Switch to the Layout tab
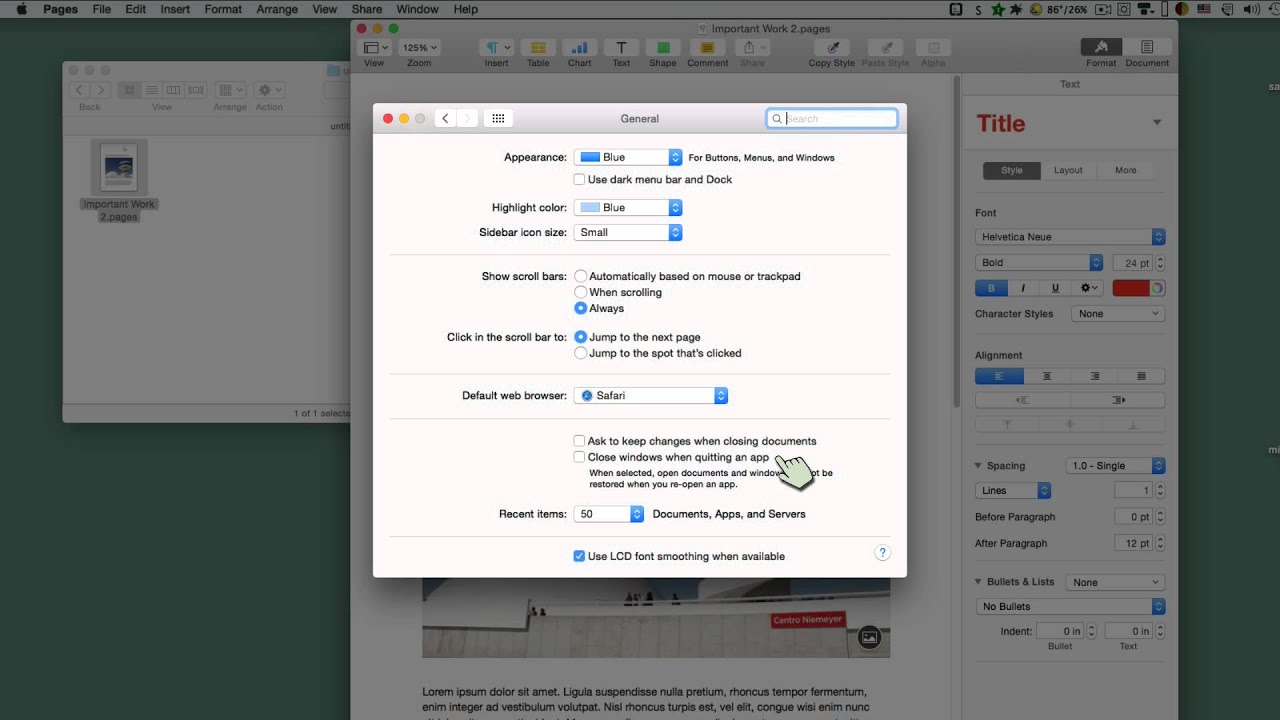The height and width of the screenshot is (720, 1280). pyautogui.click(x=1068, y=170)
